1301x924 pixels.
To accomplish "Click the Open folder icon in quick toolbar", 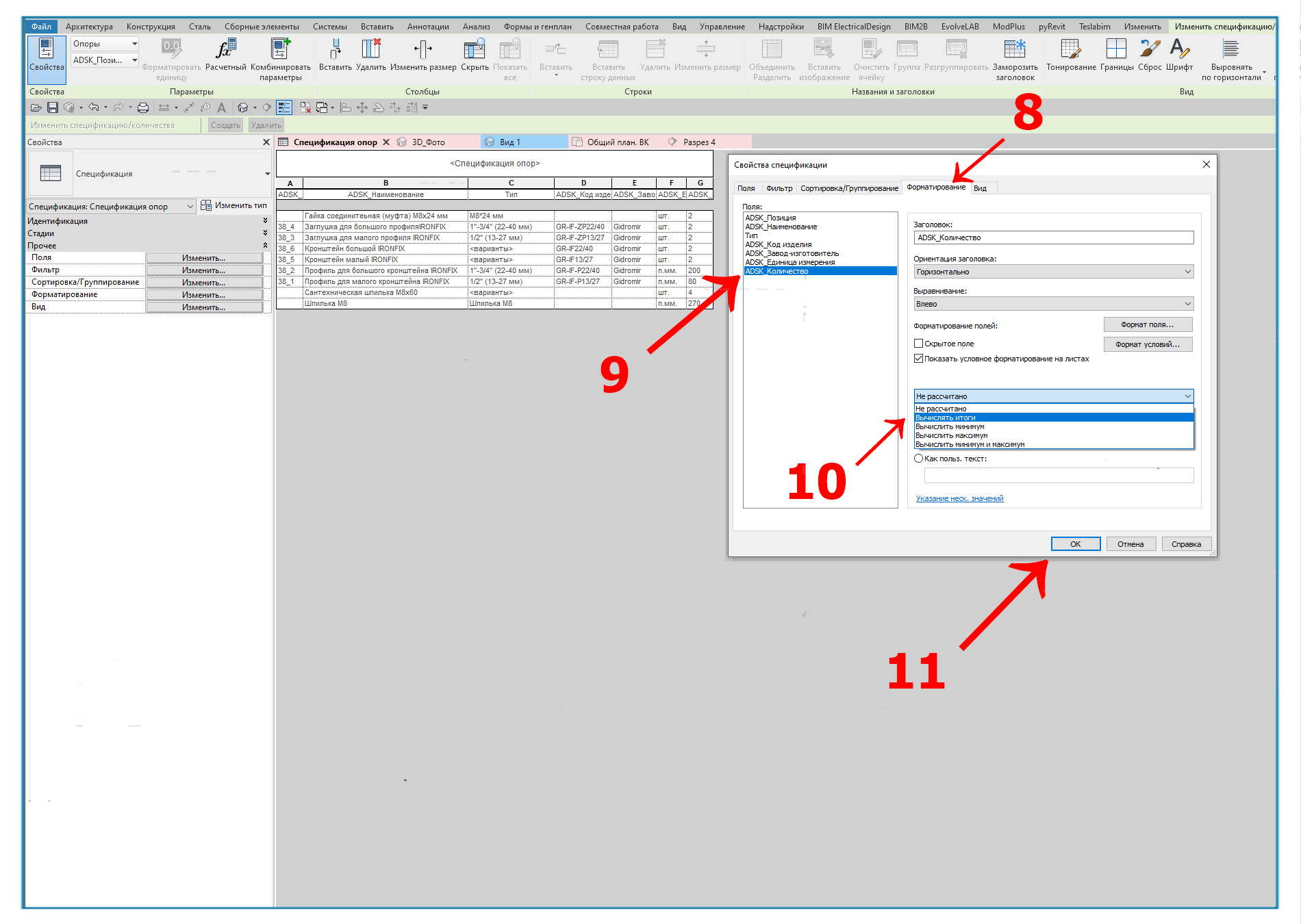I will click(x=36, y=107).
